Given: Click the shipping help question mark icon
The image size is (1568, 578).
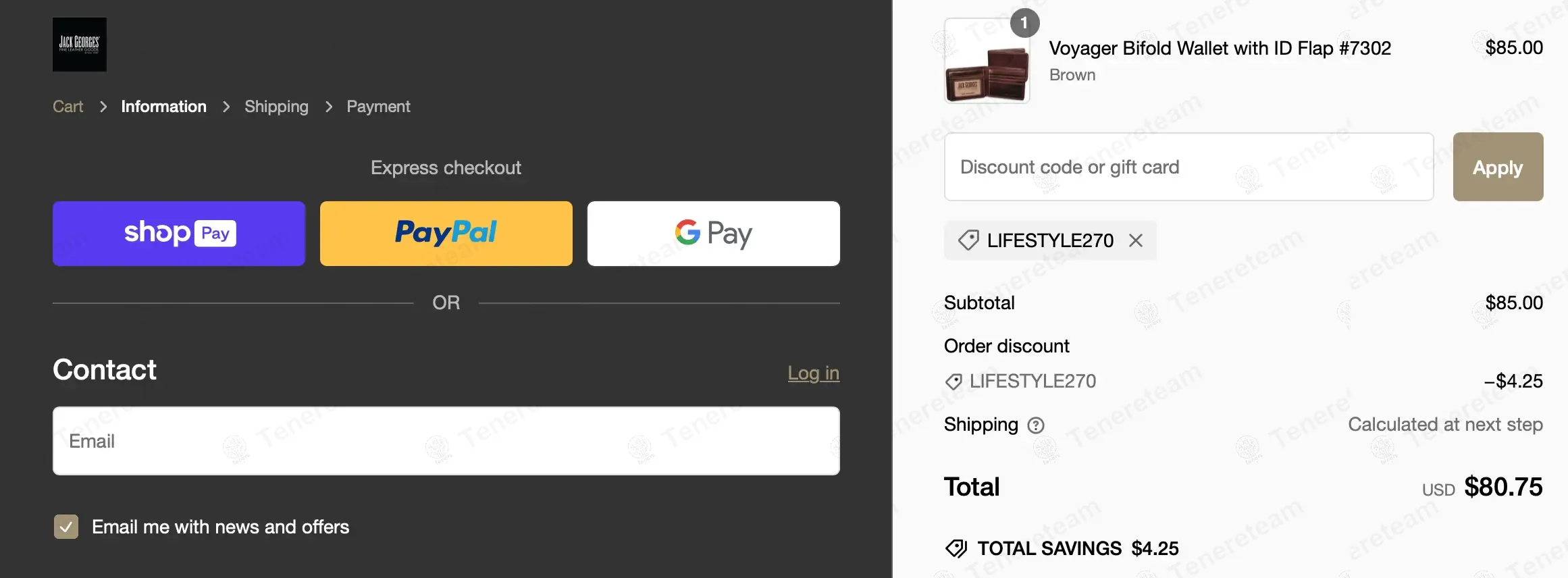Looking at the screenshot, I should 1035,425.
